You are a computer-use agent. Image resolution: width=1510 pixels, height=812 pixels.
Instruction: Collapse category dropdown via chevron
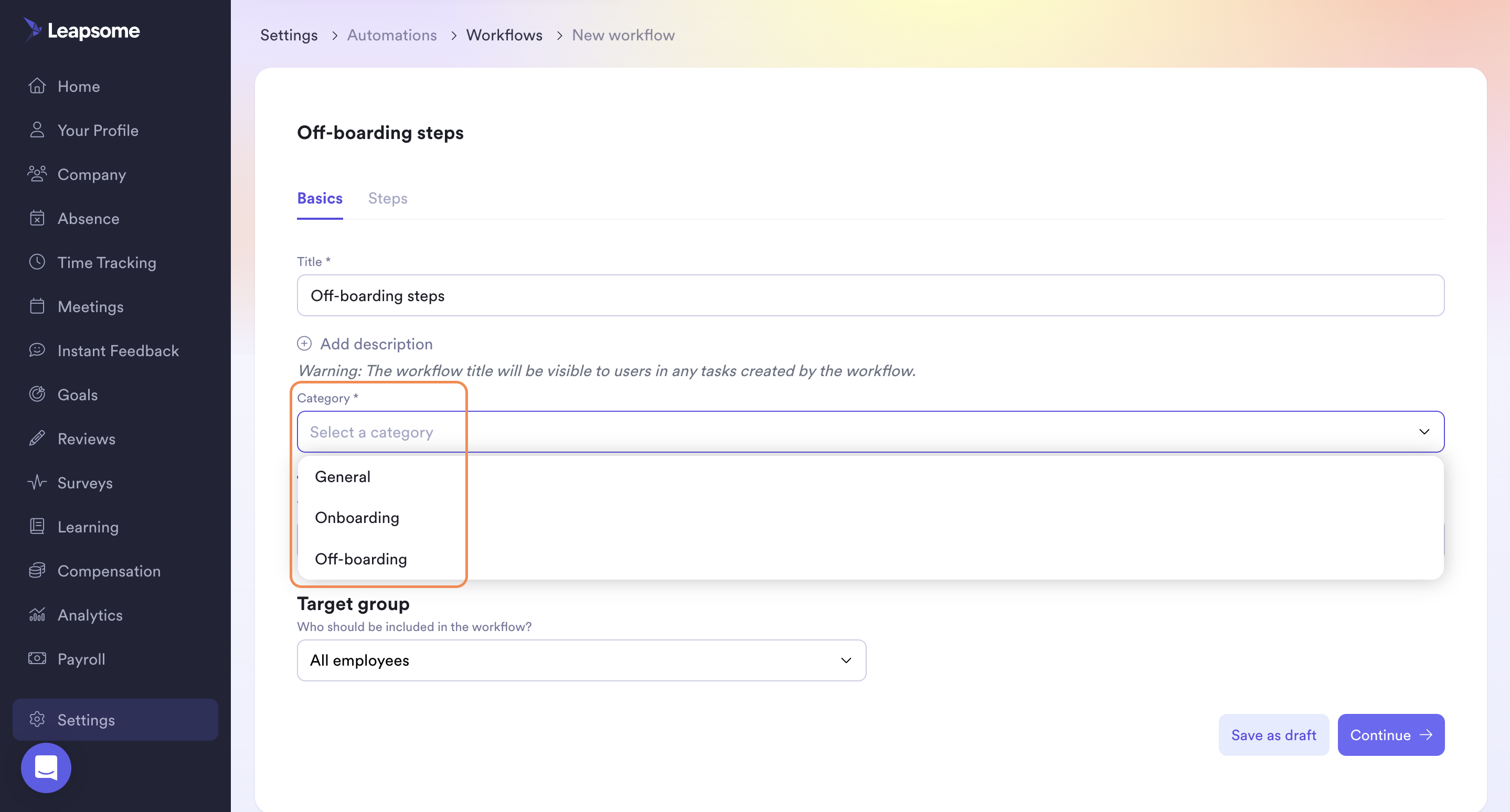pos(1424,432)
